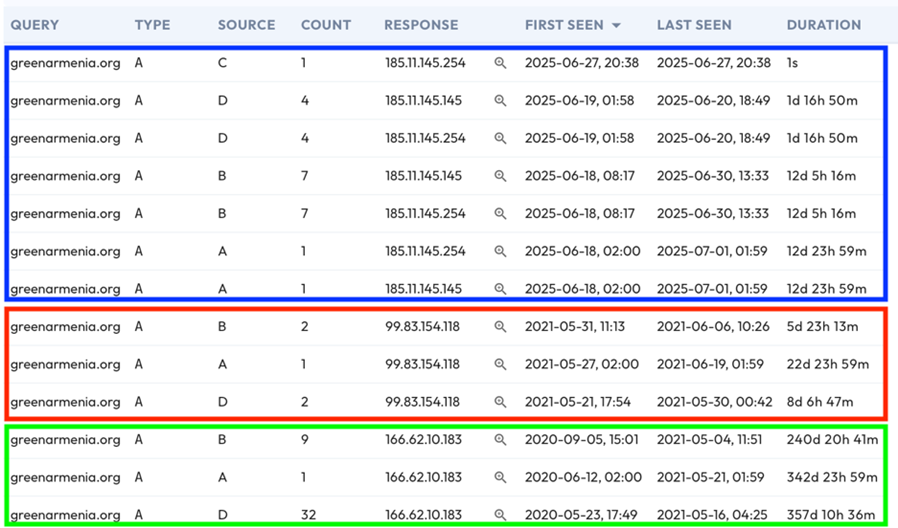Image resolution: width=898 pixels, height=528 pixels.
Task: Click magnifier in row first seen 2021-05-31
Action: 500,327
